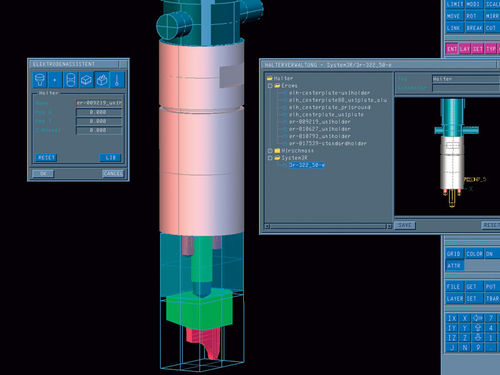The image size is (500, 375).
Task: Click the MODI command button
Action: (473, 4)
